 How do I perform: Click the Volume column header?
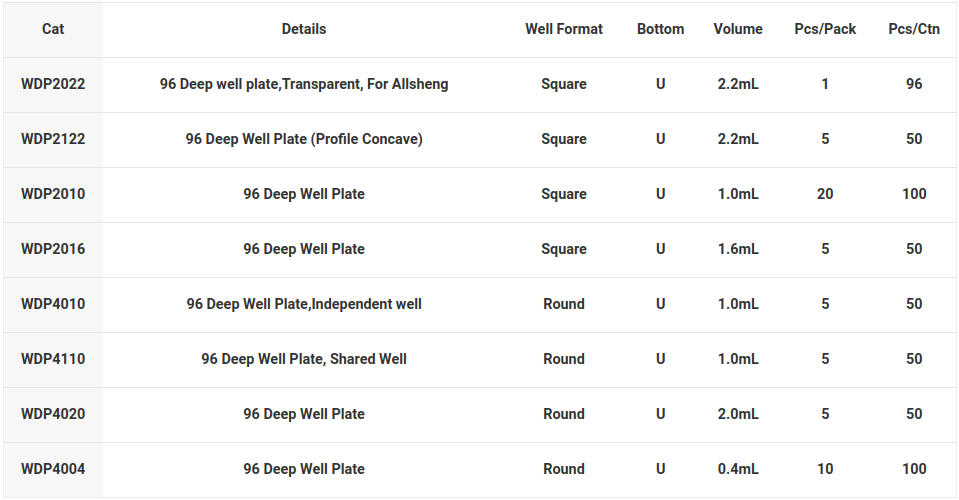pyautogui.click(x=738, y=29)
